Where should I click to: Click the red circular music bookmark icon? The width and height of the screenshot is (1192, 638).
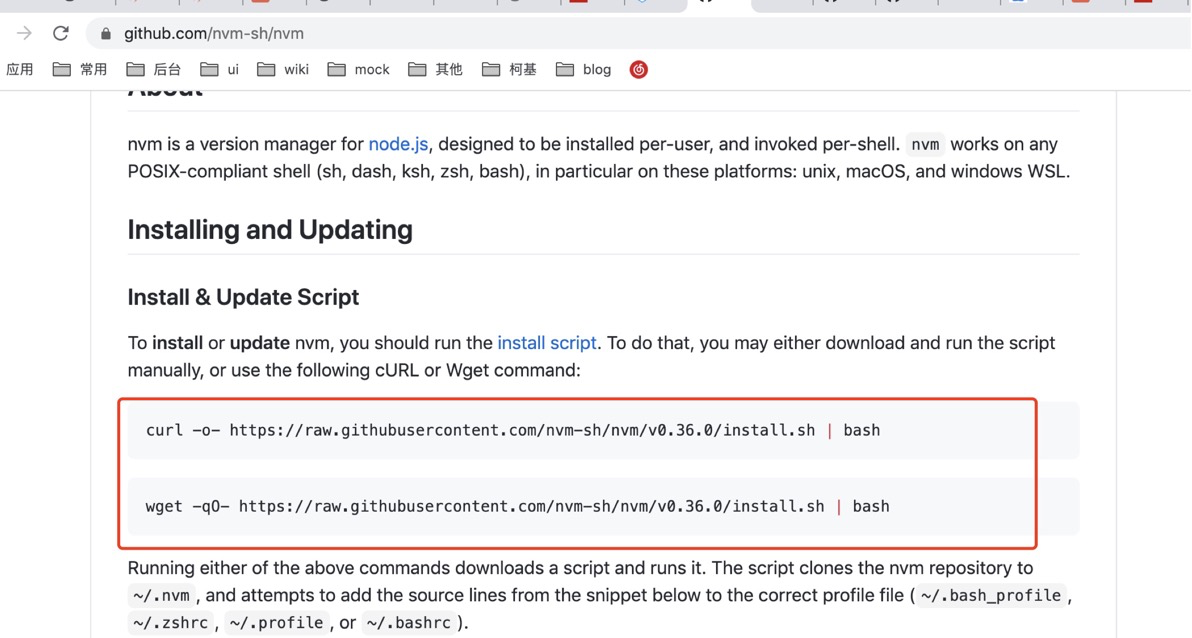click(x=639, y=69)
